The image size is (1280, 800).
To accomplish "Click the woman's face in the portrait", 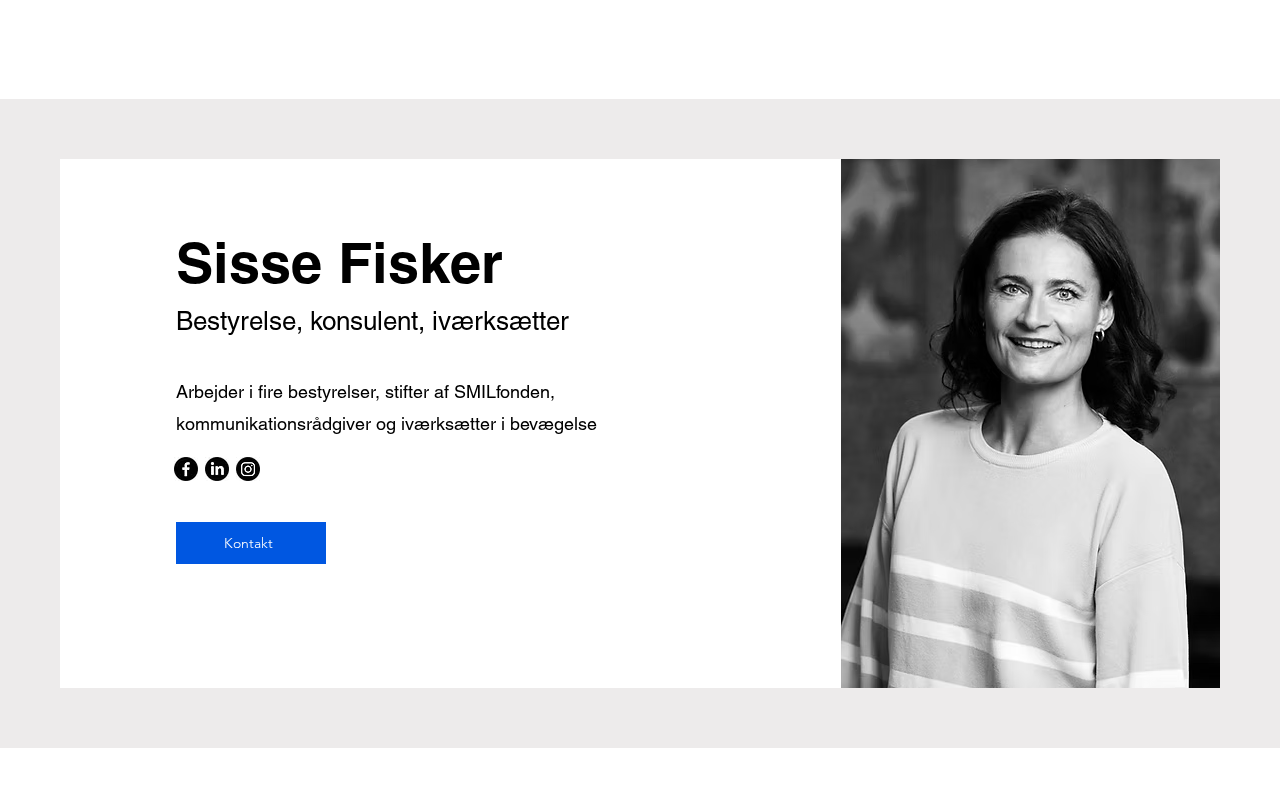I will tap(1035, 300).
